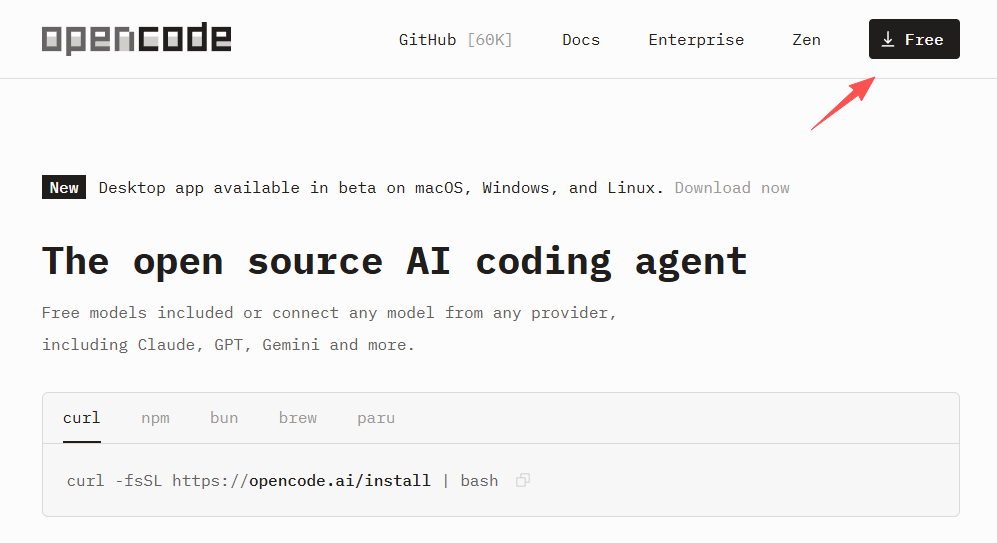997x543 pixels.
Task: Switch to the bun tab
Action: tap(224, 418)
